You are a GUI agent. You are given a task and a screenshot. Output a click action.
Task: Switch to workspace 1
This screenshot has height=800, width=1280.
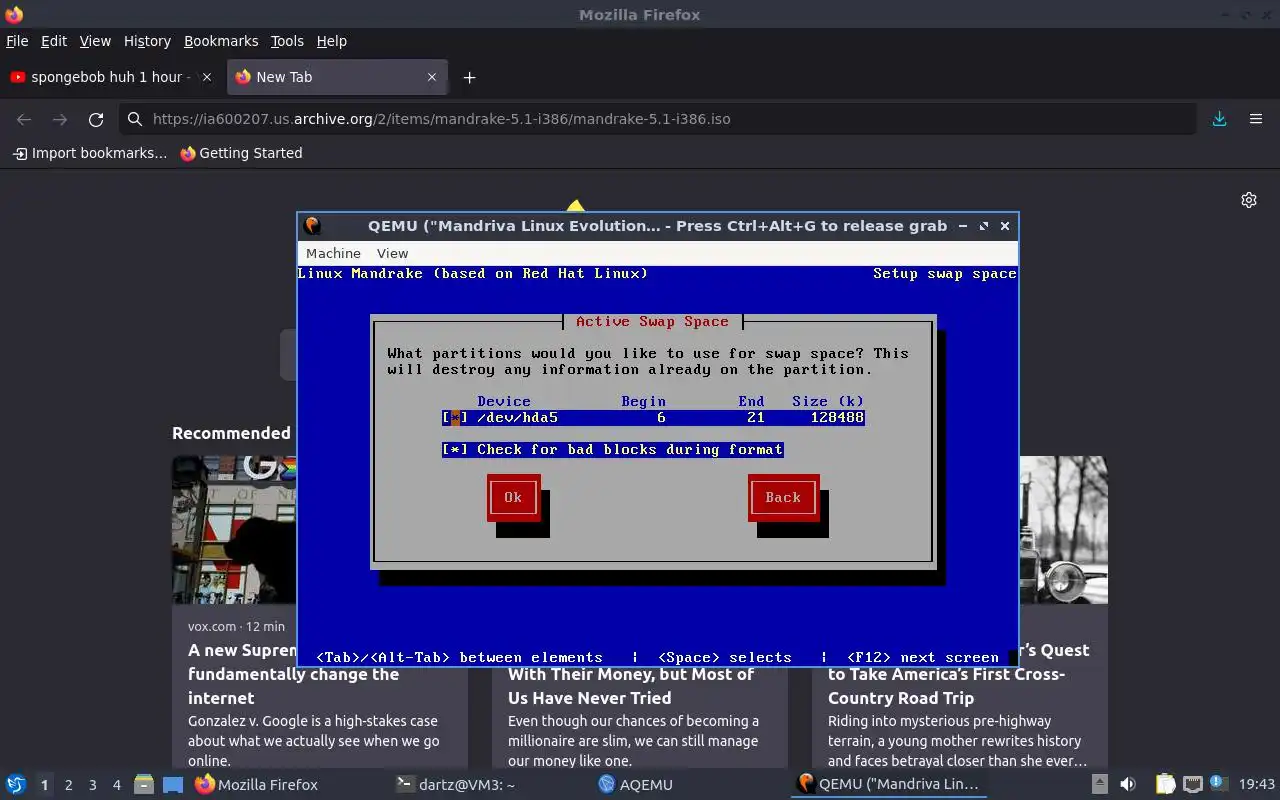pyautogui.click(x=44, y=785)
